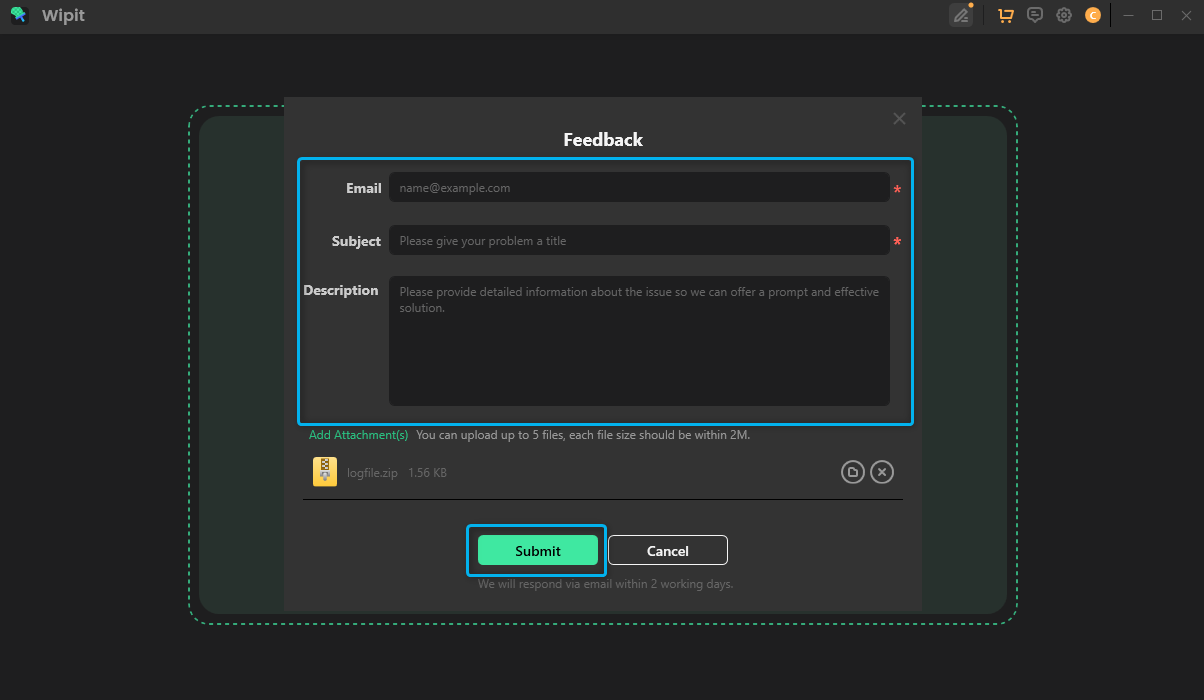Open the shopping cart store icon
The height and width of the screenshot is (700, 1204).
coord(1005,15)
